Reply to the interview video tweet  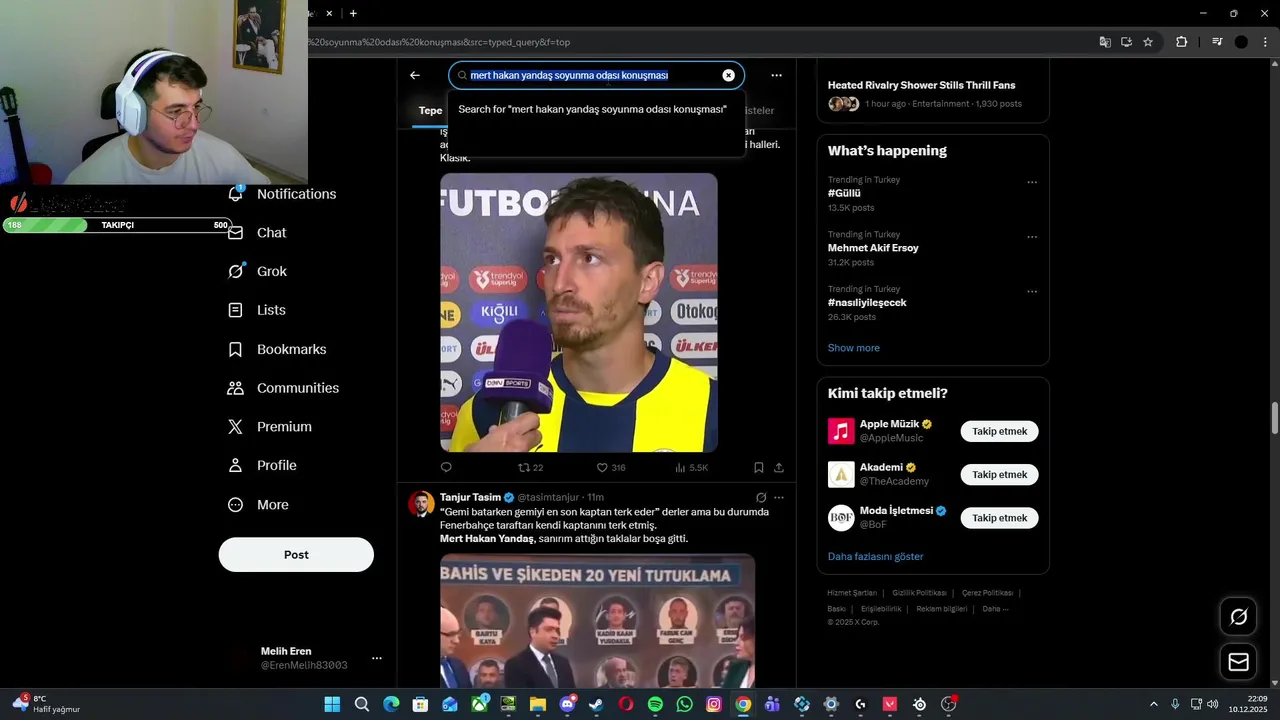tap(446, 467)
